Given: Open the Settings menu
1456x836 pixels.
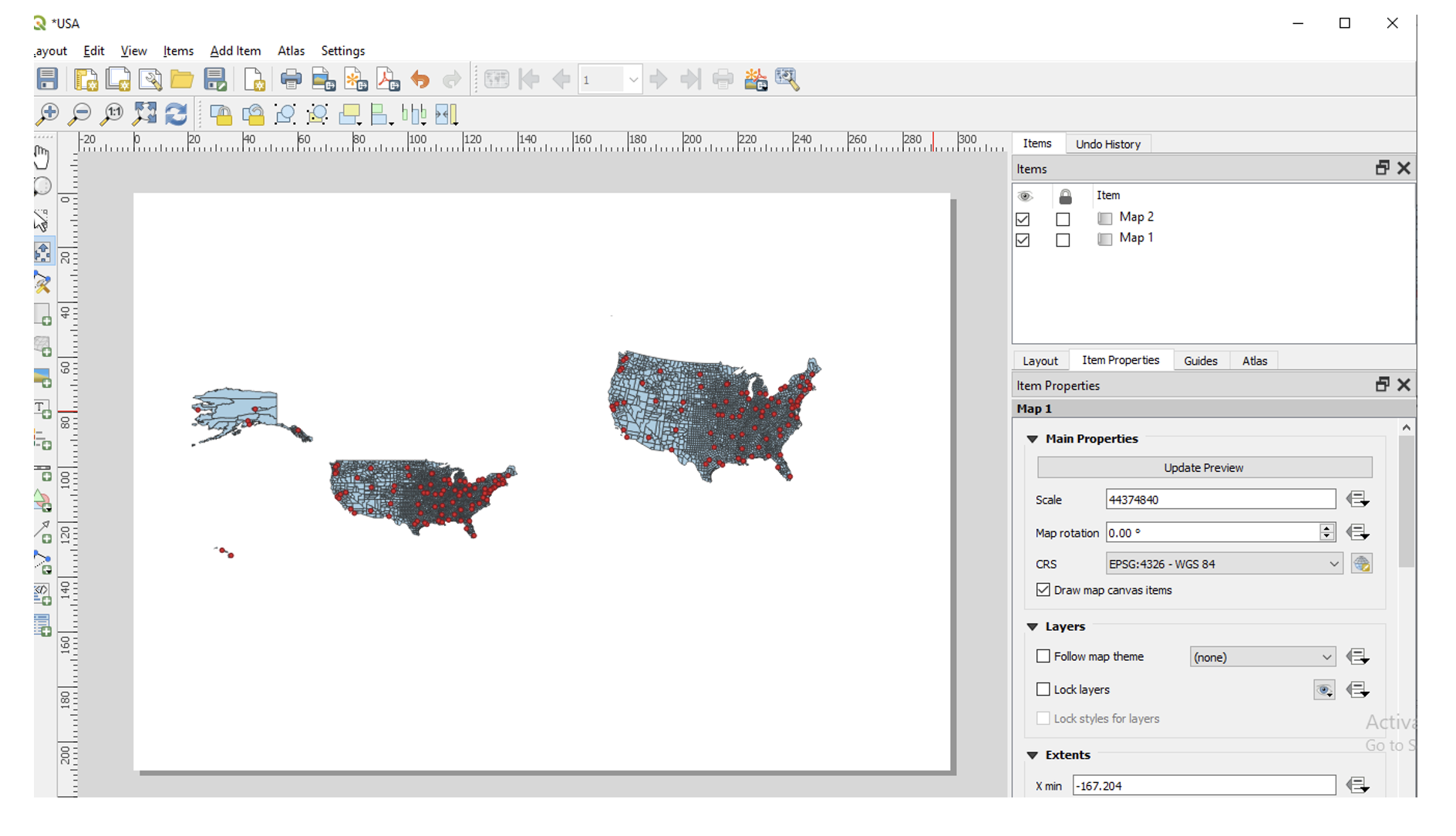Looking at the screenshot, I should point(343,51).
